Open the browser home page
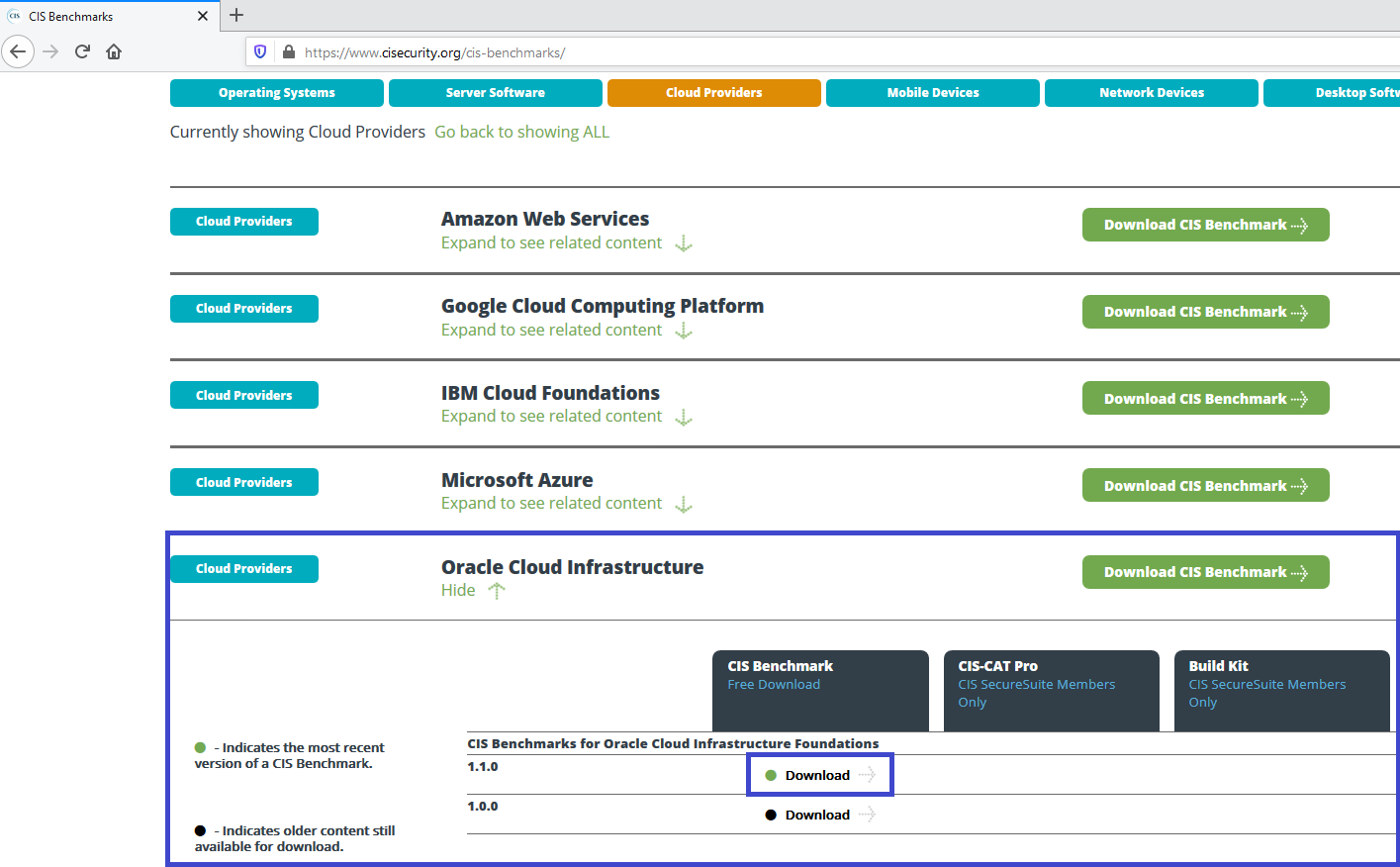This screenshot has width=1400, height=867. click(113, 51)
